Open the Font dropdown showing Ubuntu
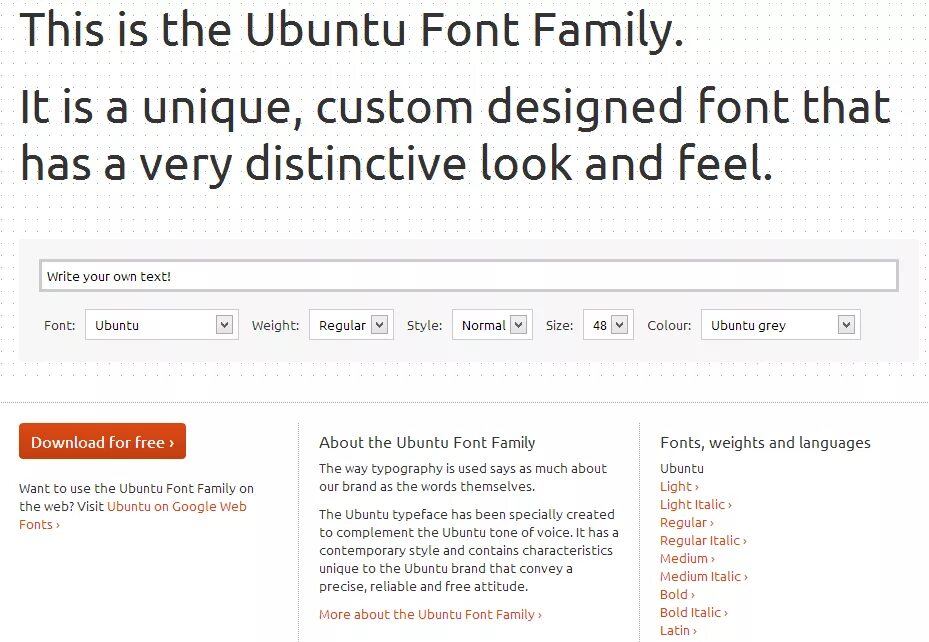 162,325
